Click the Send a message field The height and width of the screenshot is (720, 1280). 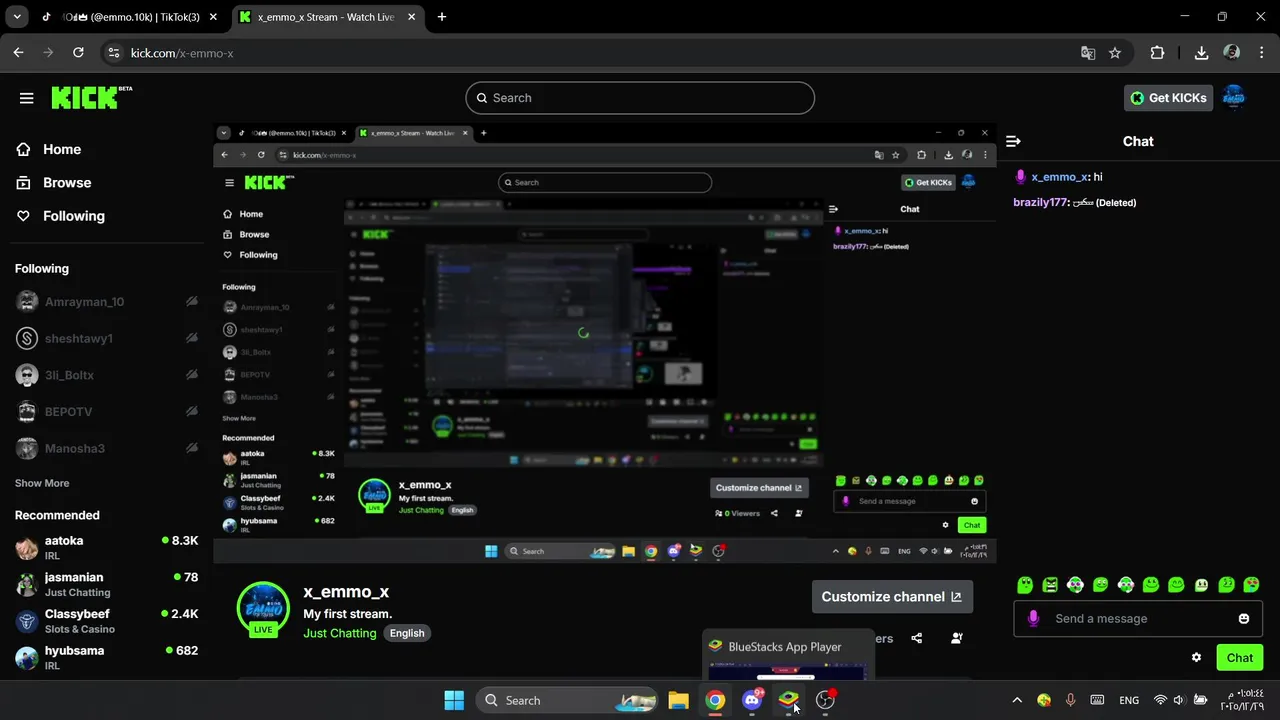coord(1136,618)
